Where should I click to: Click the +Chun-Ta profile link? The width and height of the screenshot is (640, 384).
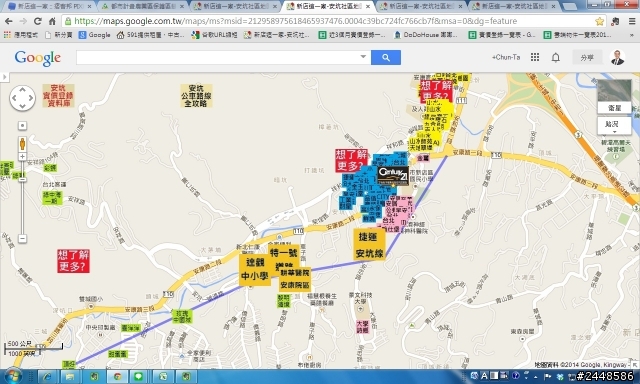[x=506, y=58]
